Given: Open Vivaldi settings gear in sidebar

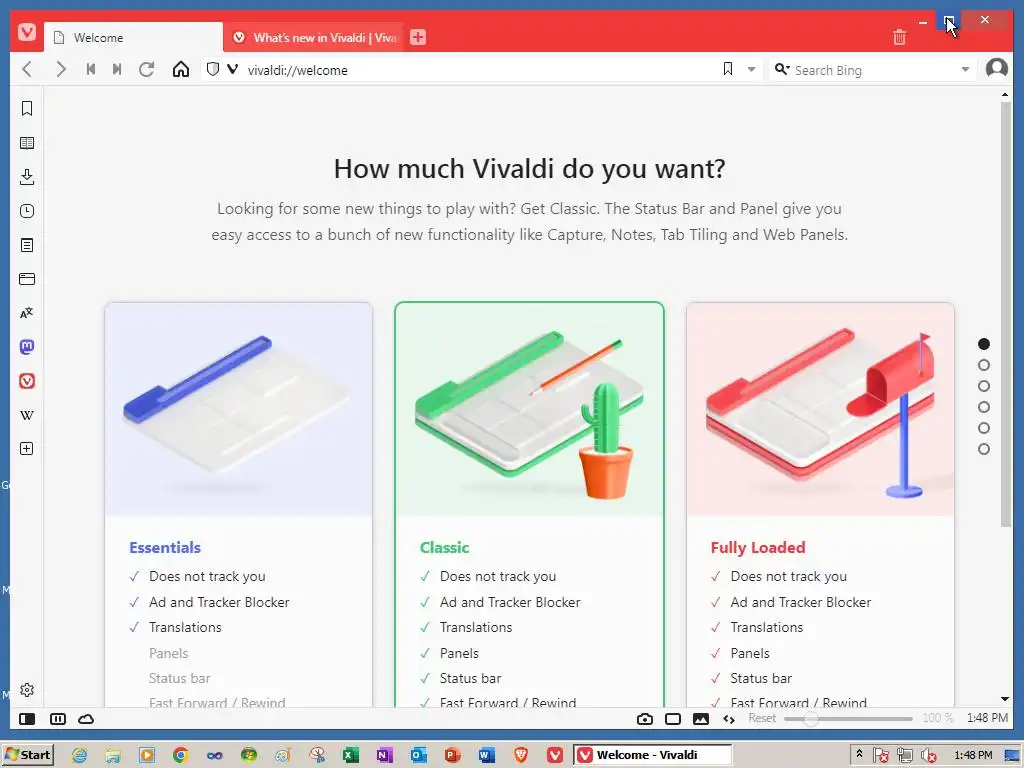Looking at the screenshot, I should [x=27, y=690].
